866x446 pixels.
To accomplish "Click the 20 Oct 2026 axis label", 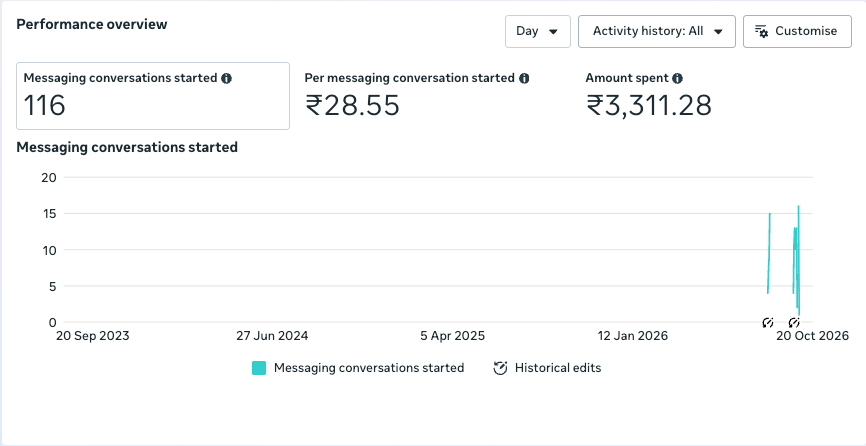I will [x=812, y=336].
